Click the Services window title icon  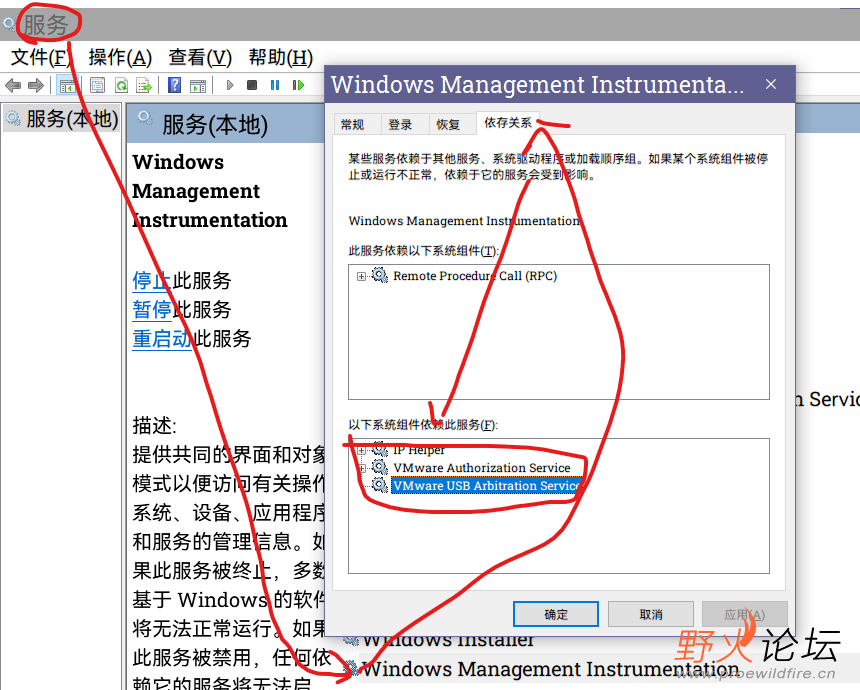pos(9,24)
